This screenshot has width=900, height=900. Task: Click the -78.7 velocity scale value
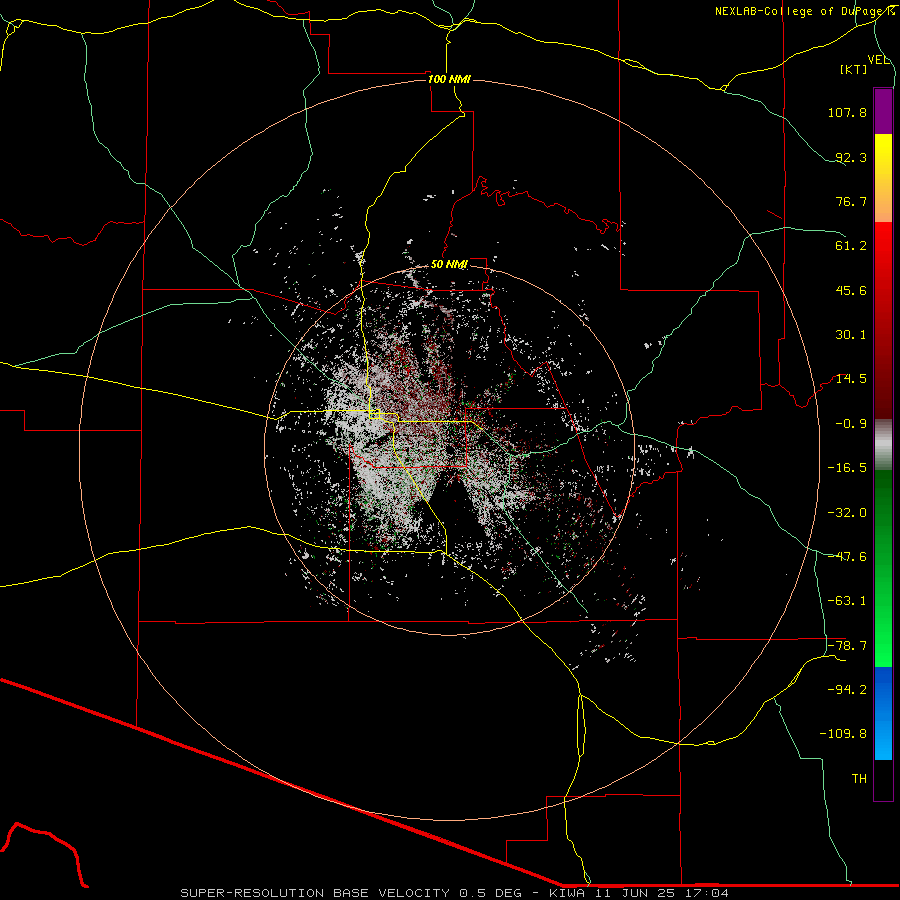pos(847,646)
